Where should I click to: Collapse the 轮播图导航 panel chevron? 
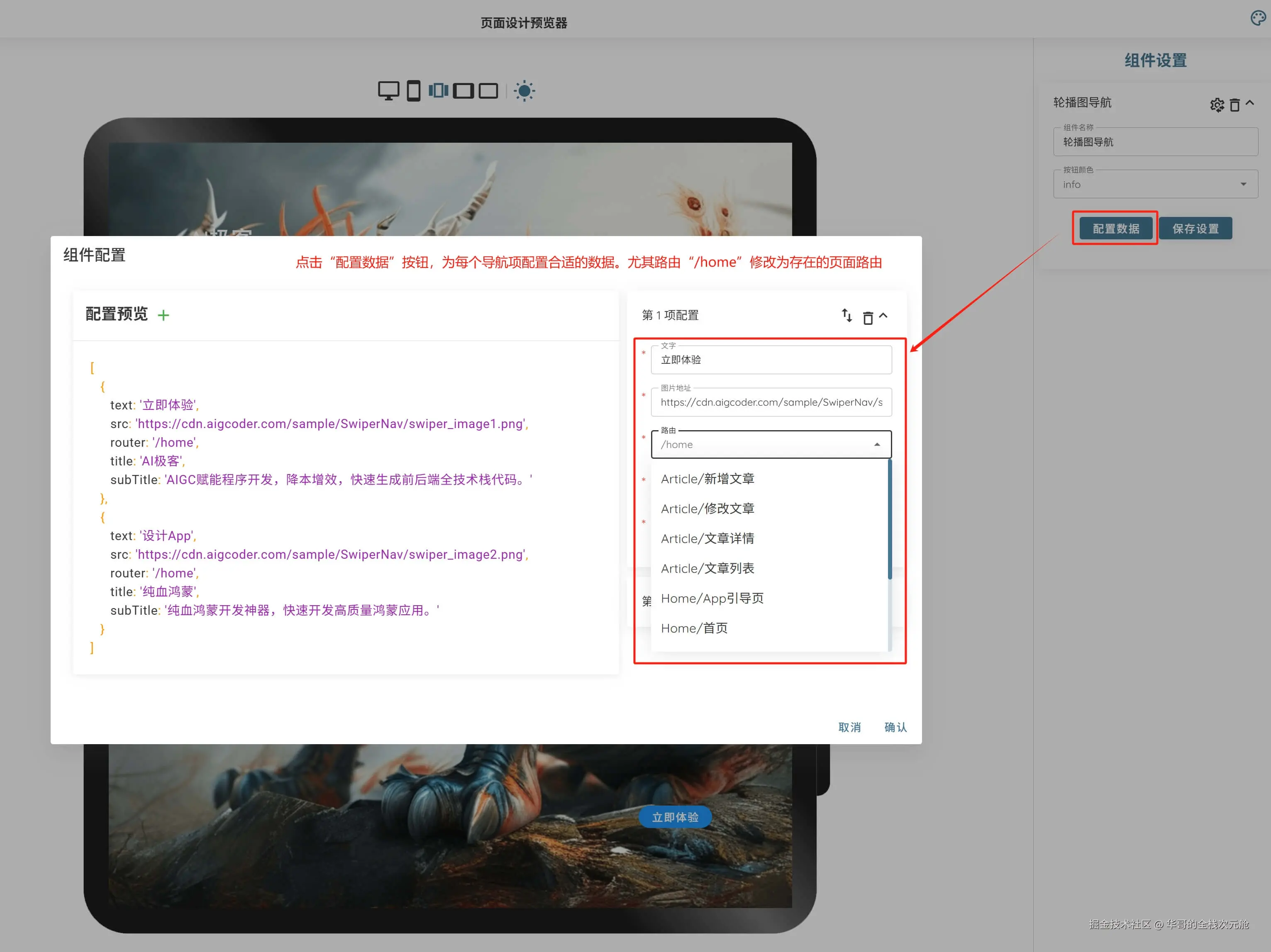pyautogui.click(x=1250, y=103)
